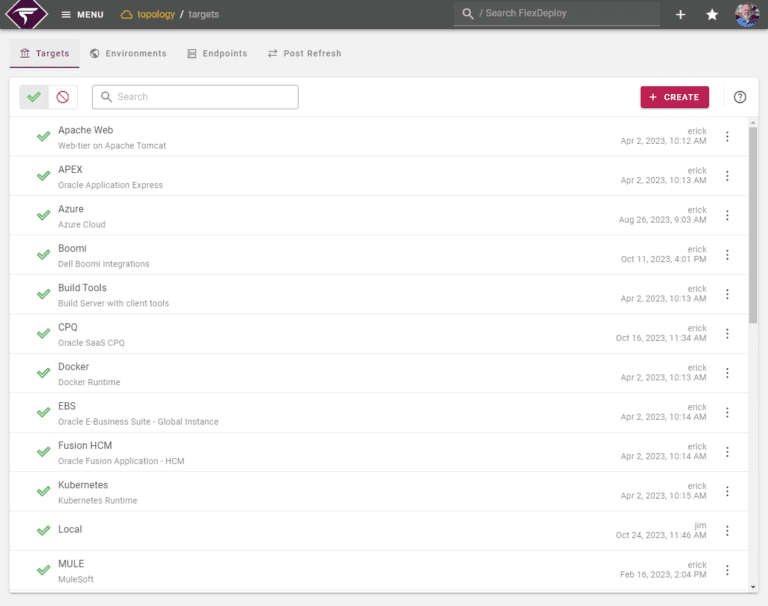Focus the Search FlexDeploy field
Screen dimensions: 768x606
click(556, 14)
